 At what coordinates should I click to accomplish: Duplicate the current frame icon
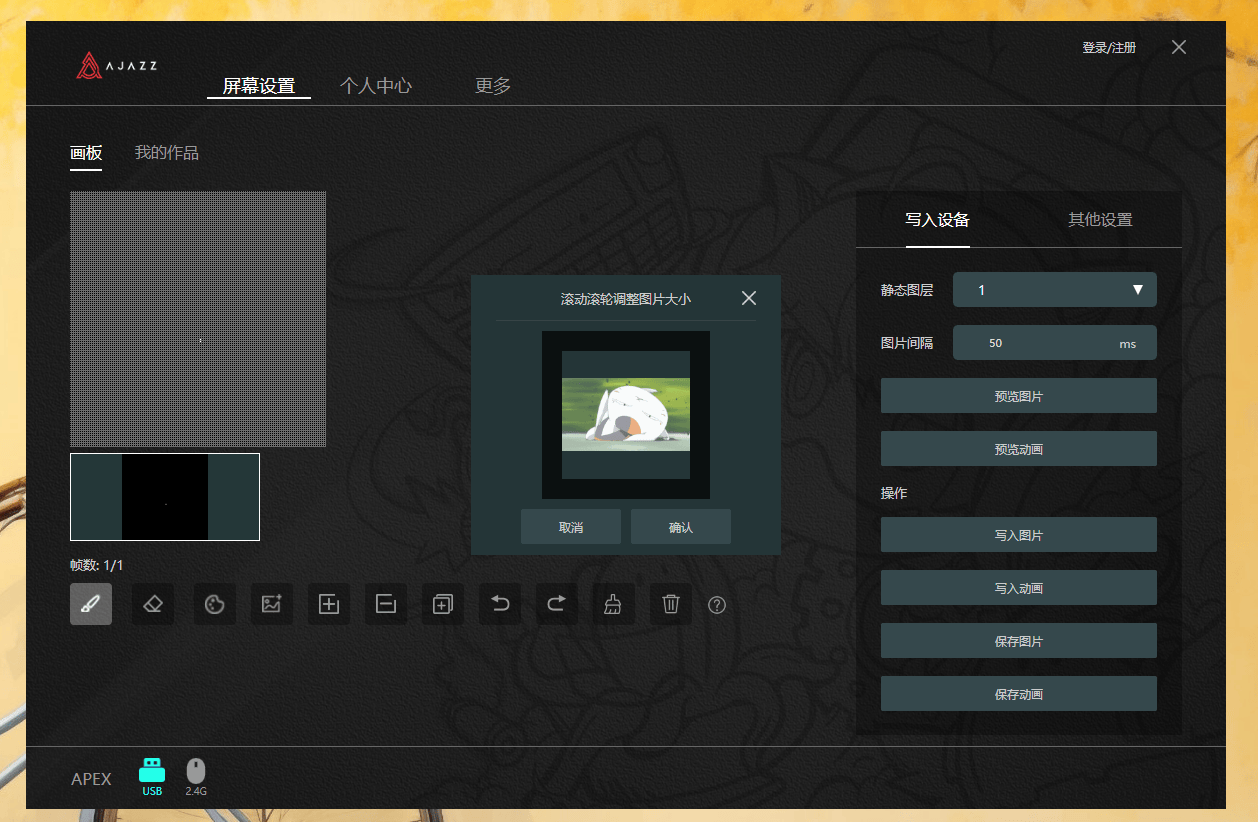point(443,604)
